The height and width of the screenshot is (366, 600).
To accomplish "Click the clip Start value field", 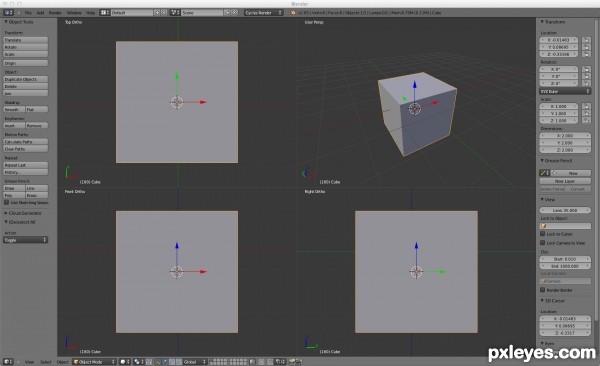I will click(x=565, y=259).
